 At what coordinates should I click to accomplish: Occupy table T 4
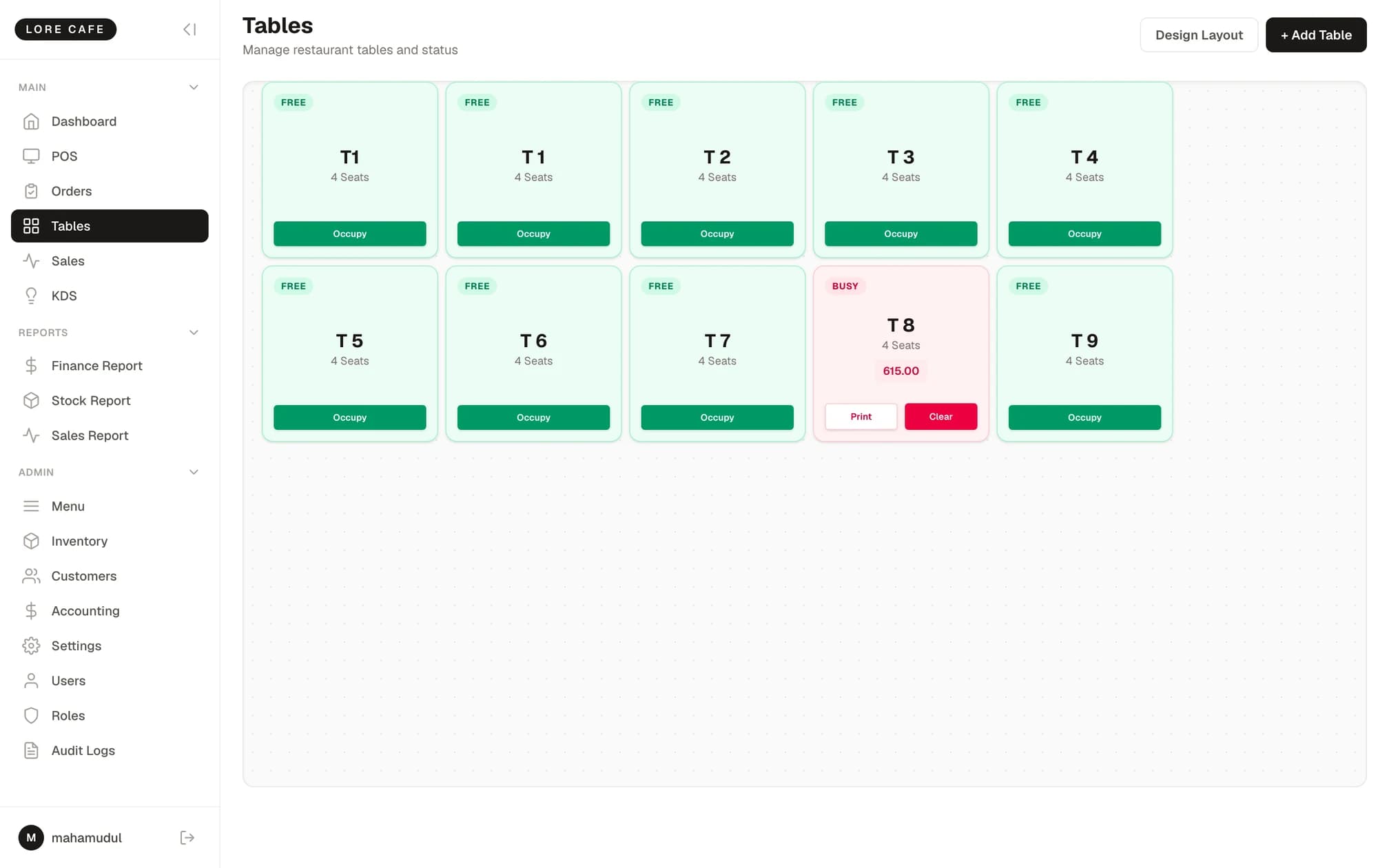[1084, 234]
